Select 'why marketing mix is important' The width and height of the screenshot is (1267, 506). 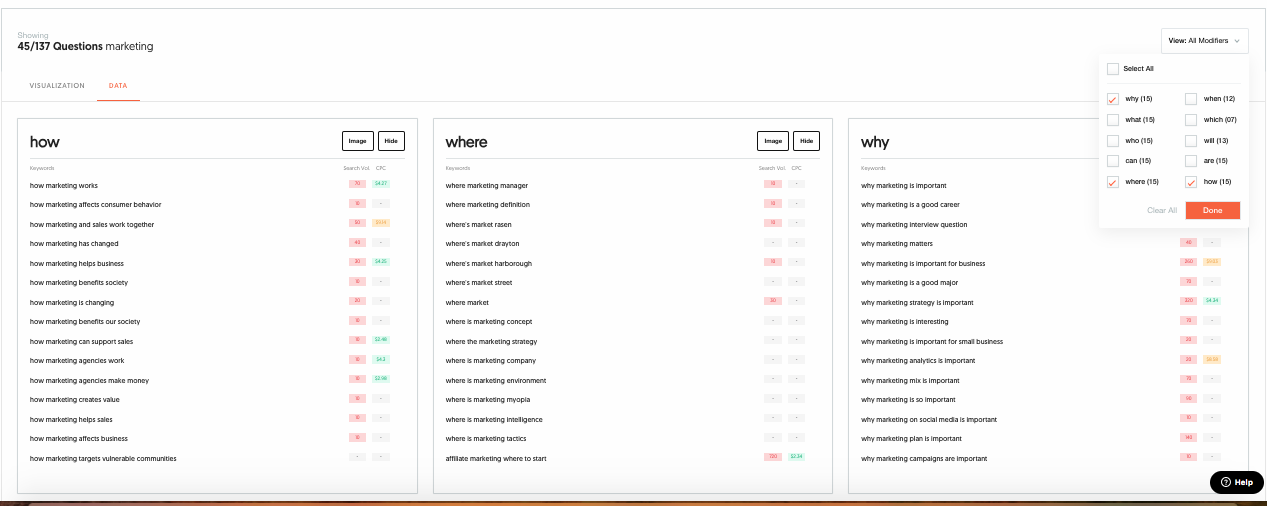pyautogui.click(x=910, y=381)
